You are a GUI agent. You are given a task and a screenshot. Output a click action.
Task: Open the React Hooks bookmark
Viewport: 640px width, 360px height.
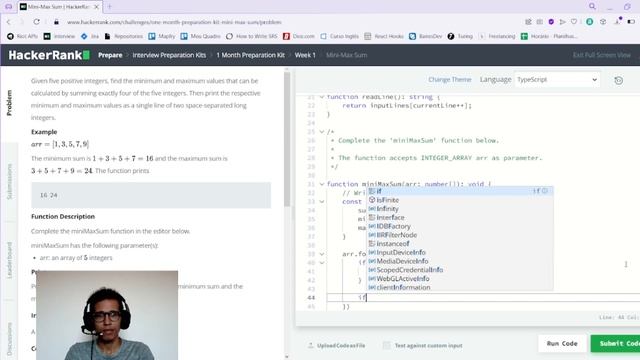384,36
